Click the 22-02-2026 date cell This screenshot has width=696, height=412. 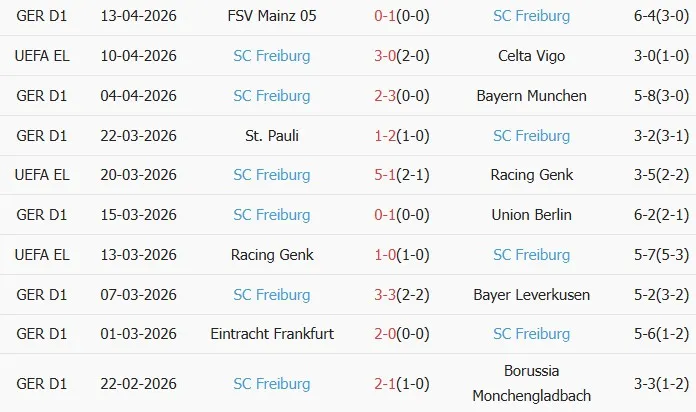139,382
